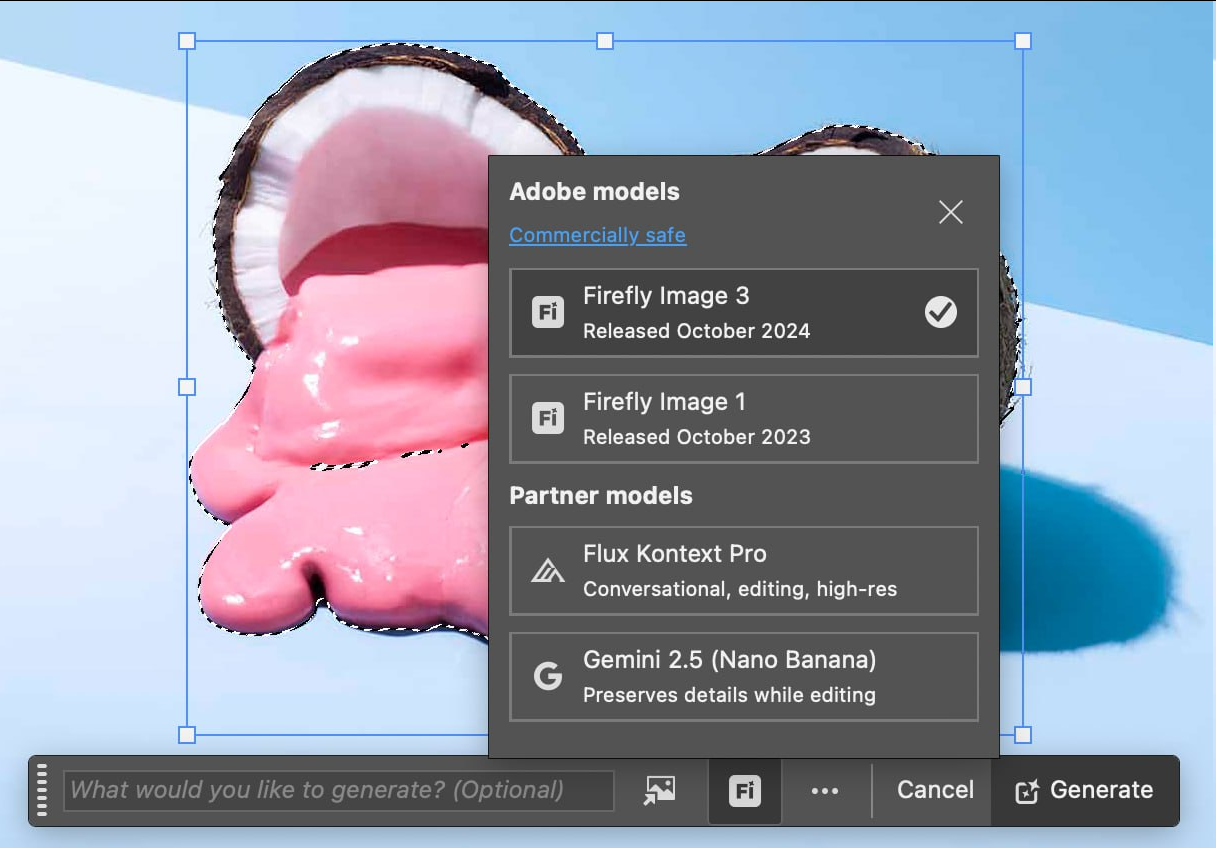The height and width of the screenshot is (848, 1216).
Task: Select the Firefly Image 3 model
Action: (744, 313)
